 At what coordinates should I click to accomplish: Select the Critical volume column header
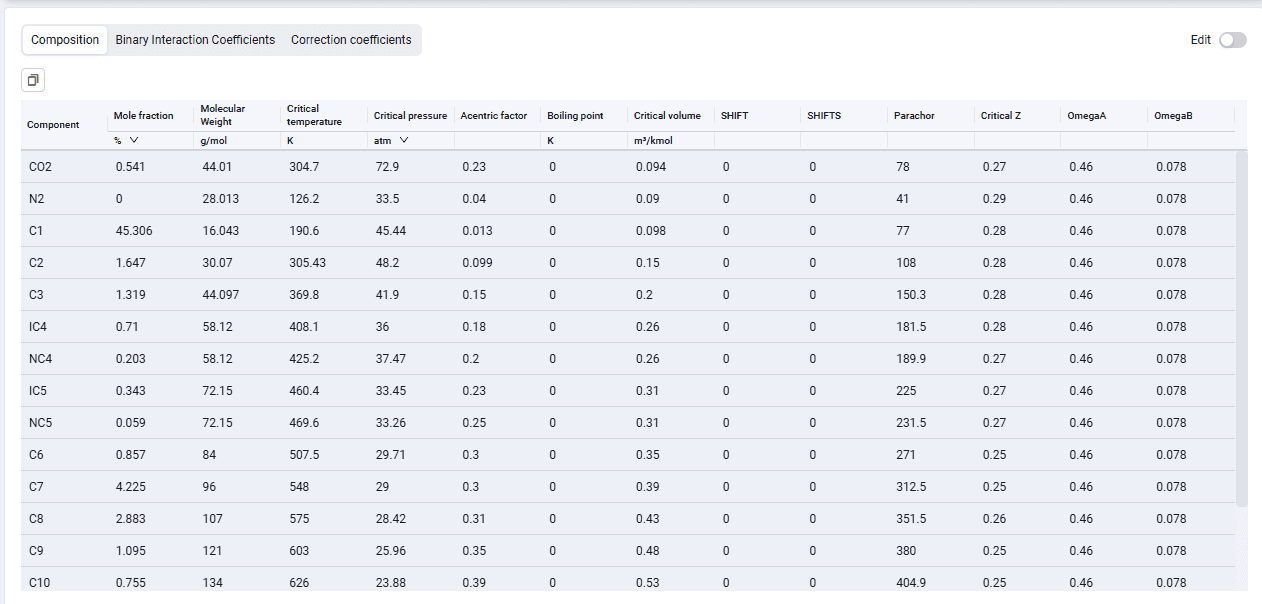pos(667,116)
